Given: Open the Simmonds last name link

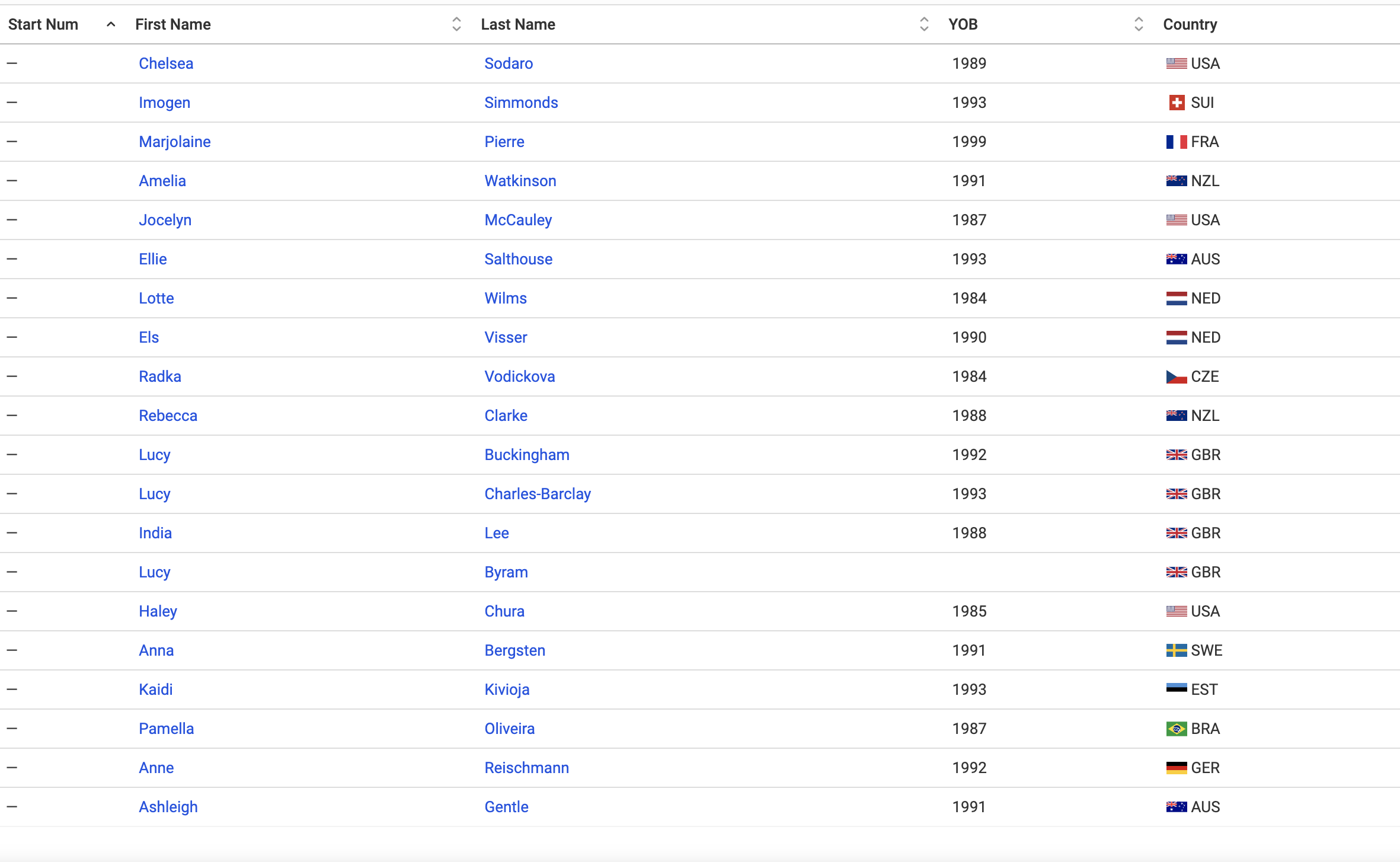Looking at the screenshot, I should click(x=521, y=103).
